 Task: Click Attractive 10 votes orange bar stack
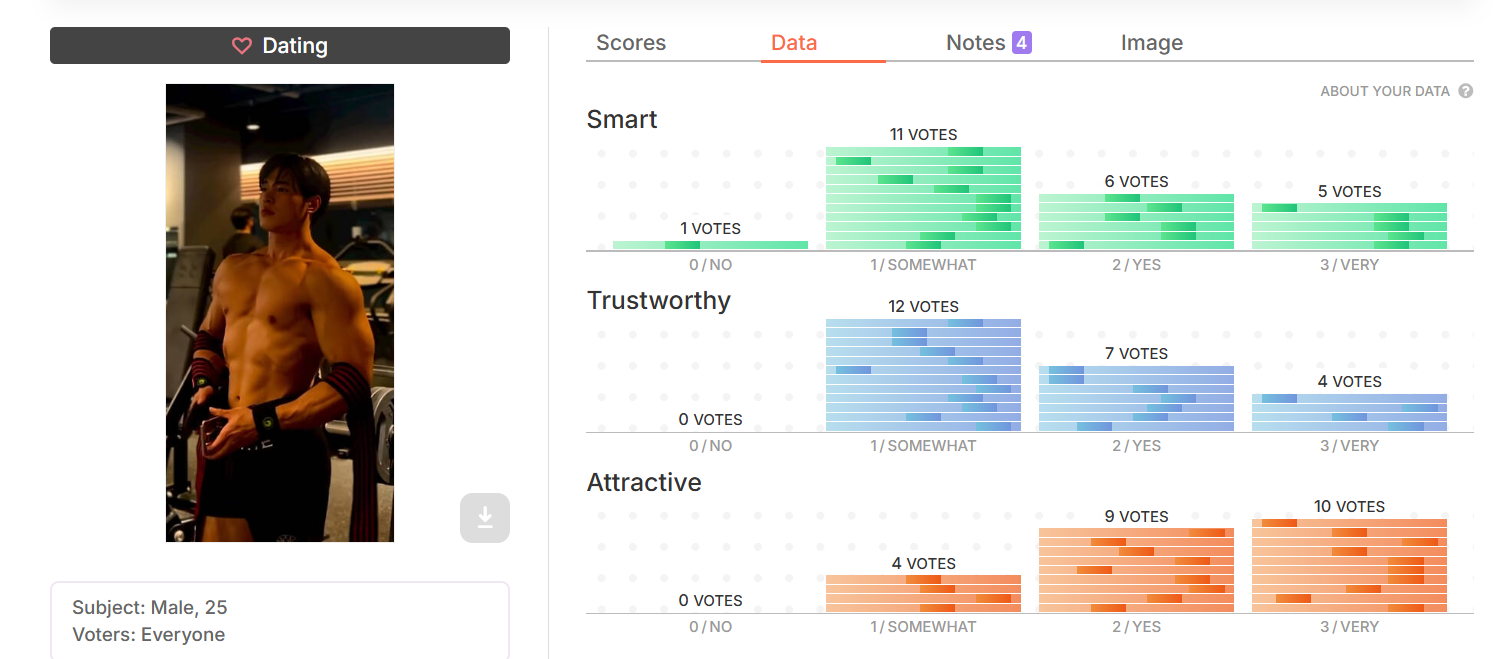pyautogui.click(x=1349, y=565)
